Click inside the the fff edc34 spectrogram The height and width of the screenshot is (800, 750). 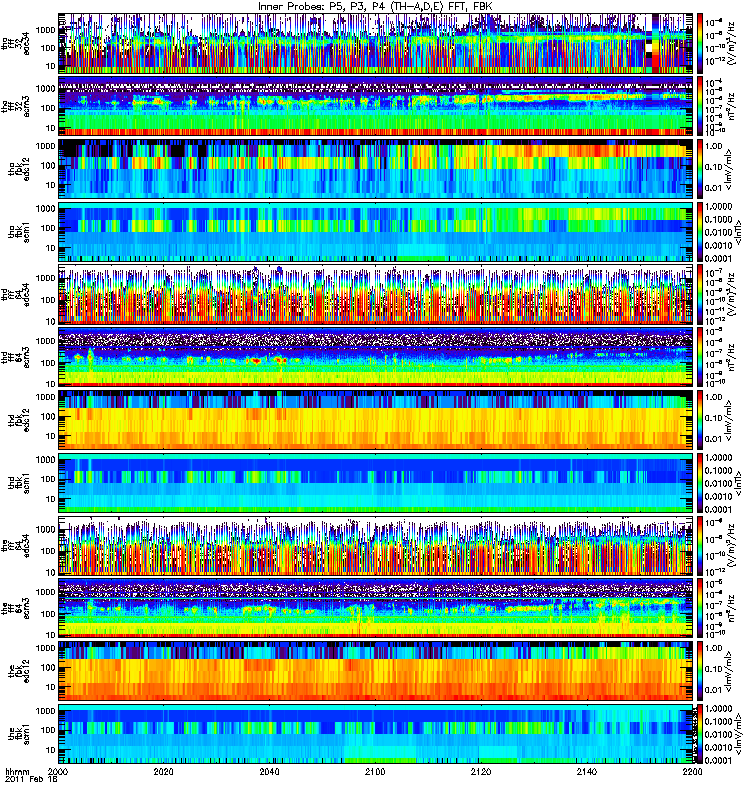point(375,545)
